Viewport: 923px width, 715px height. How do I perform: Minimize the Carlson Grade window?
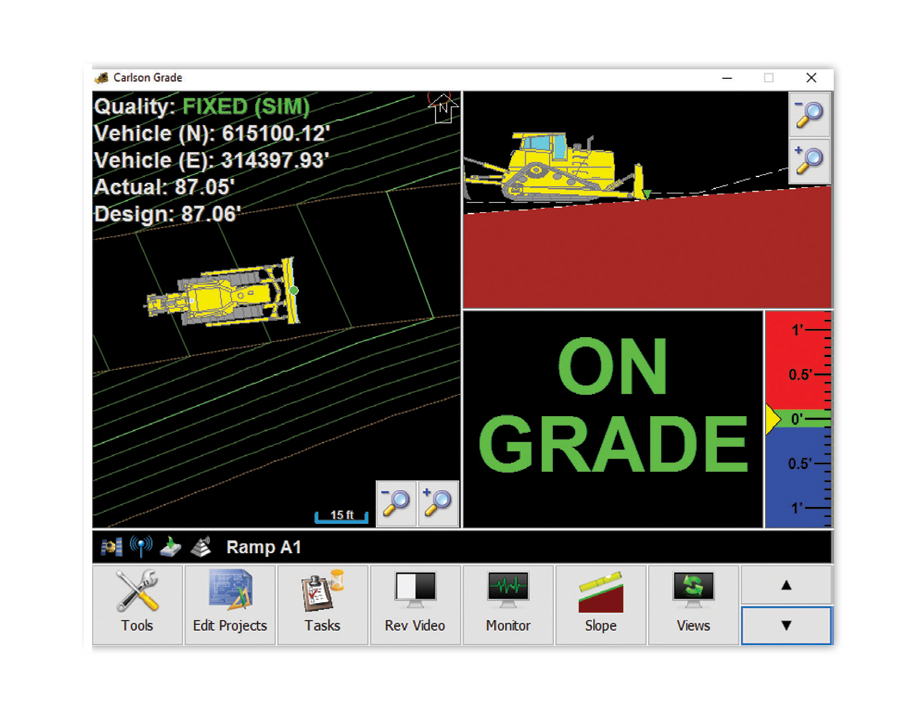pos(727,78)
